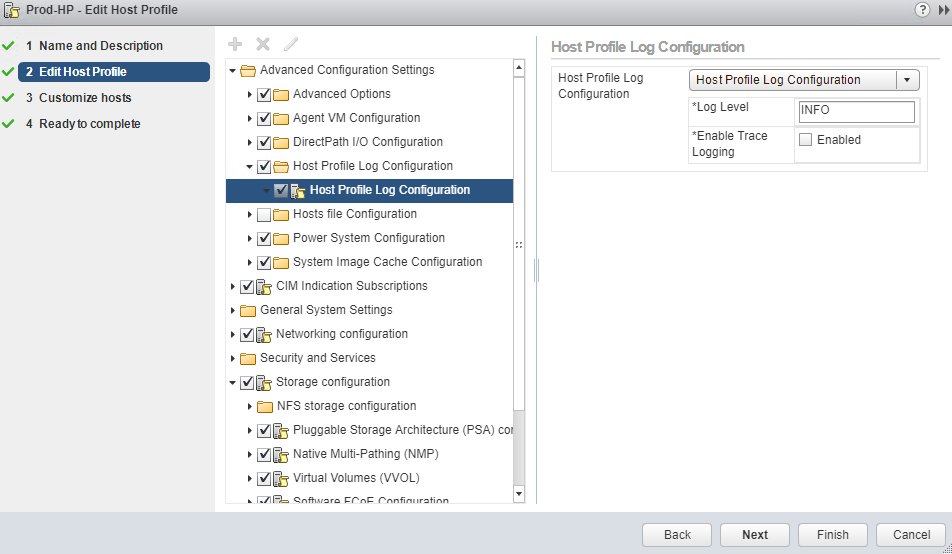Click the help question mark icon
The width and height of the screenshot is (952, 554).
[922, 9]
